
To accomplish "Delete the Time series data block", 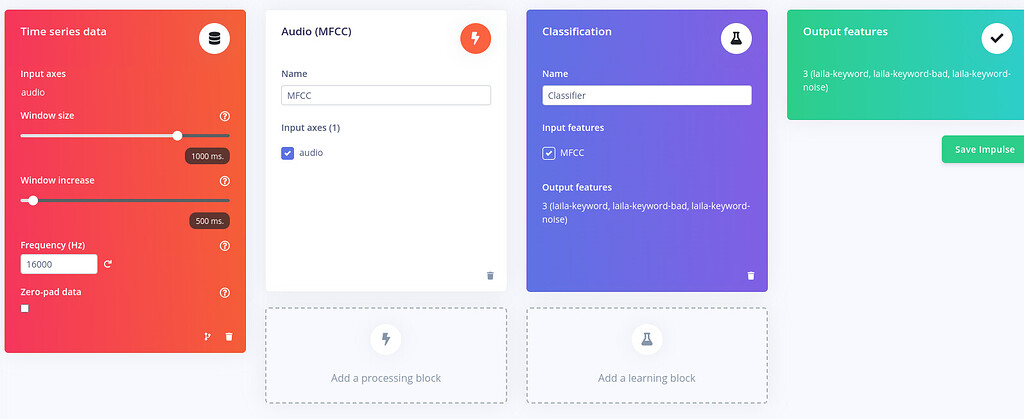I will pos(229,337).
